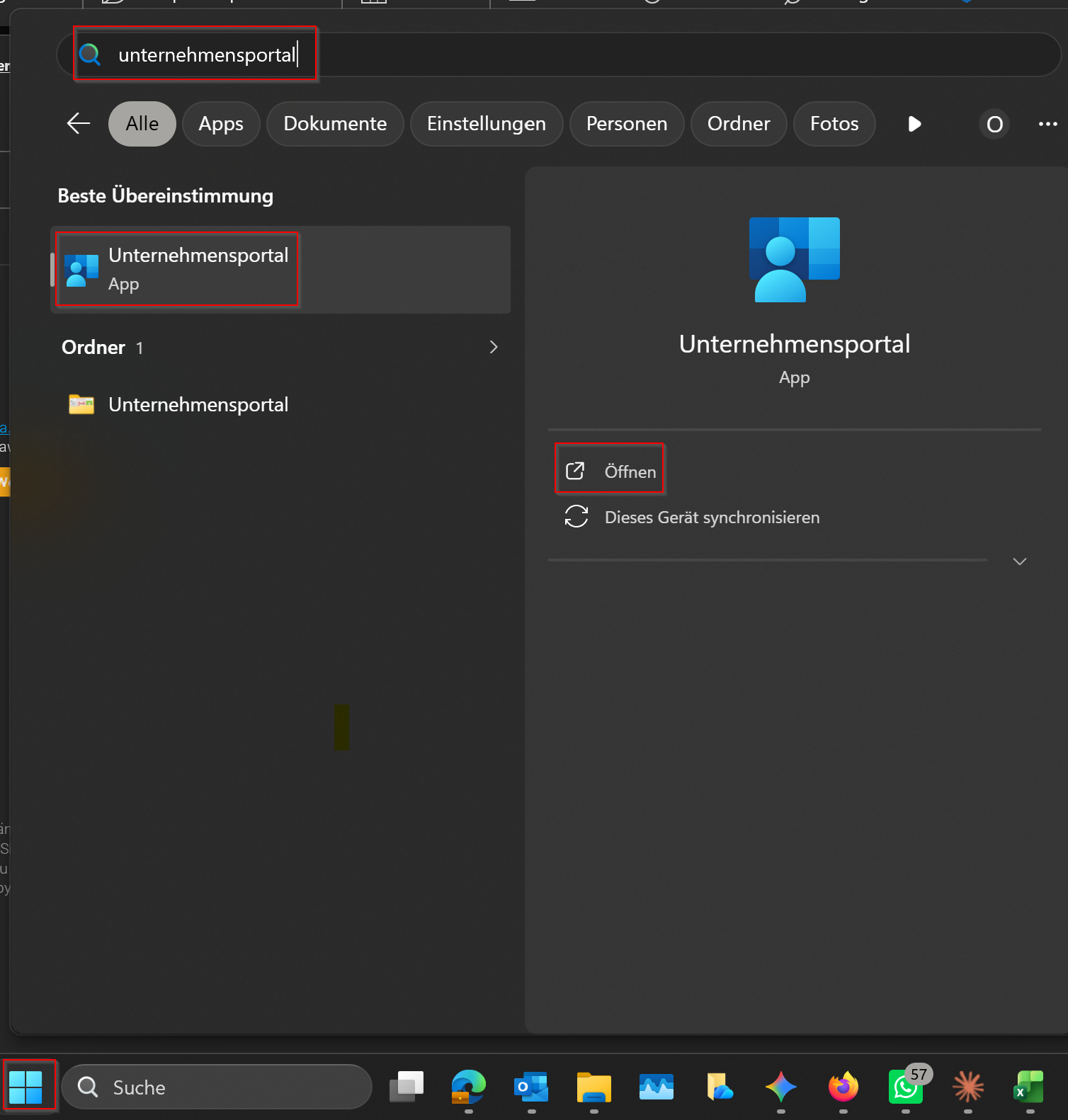This screenshot has width=1068, height=1120.
Task: Launch the colorful four-point star app
Action: click(781, 1087)
